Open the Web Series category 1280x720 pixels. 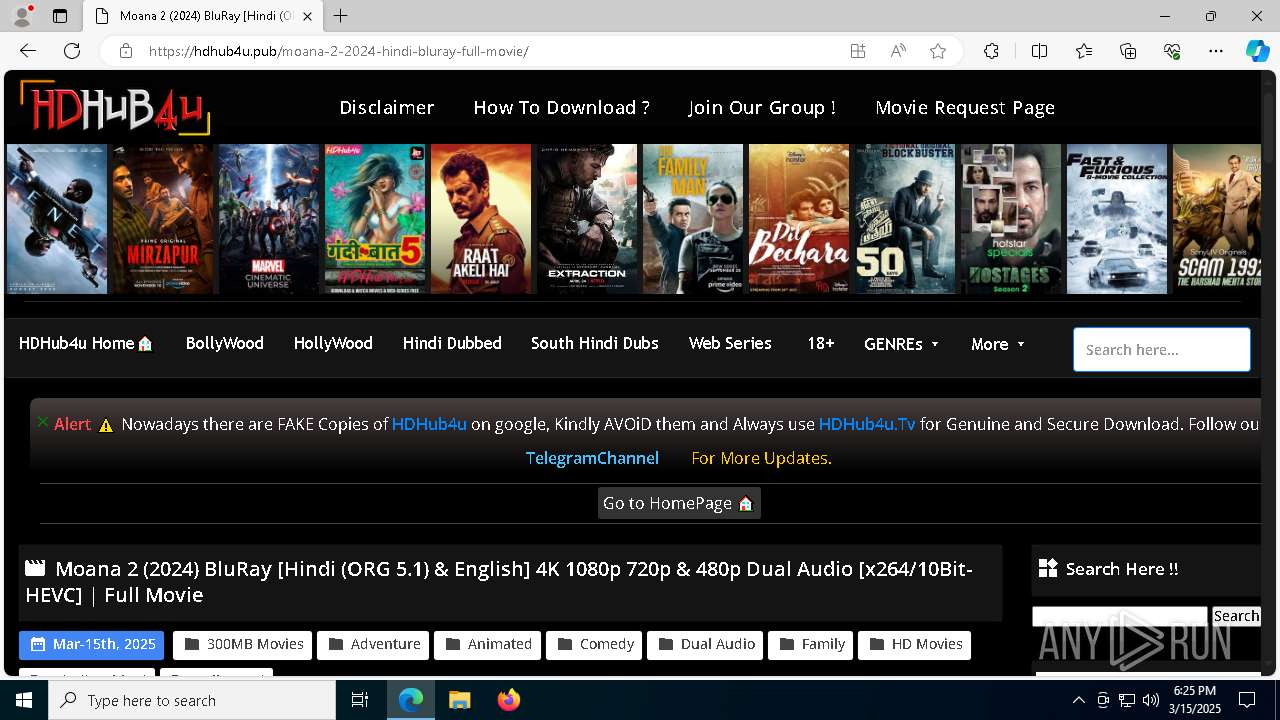pos(730,343)
